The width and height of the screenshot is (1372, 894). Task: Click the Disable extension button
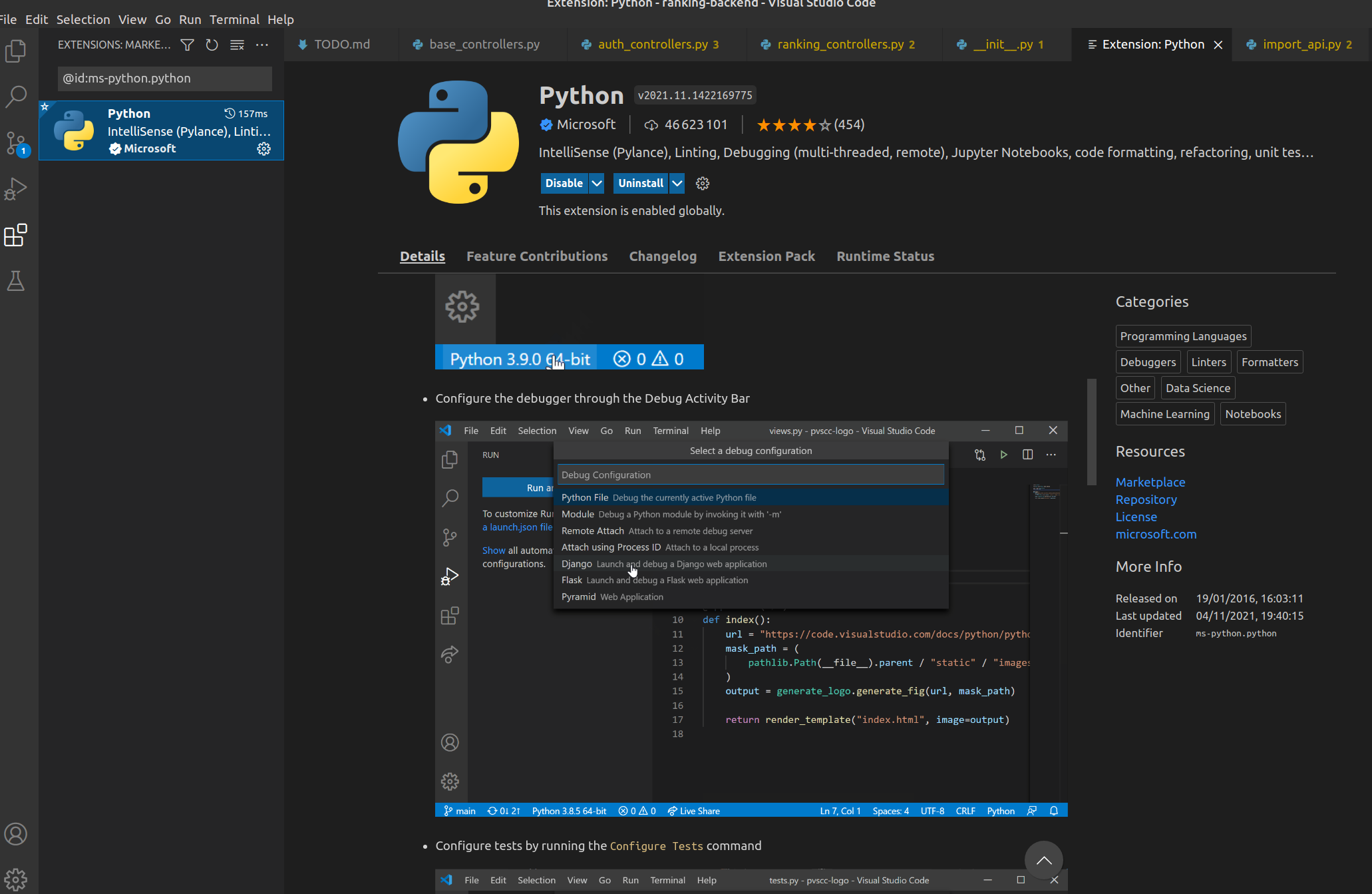(564, 183)
